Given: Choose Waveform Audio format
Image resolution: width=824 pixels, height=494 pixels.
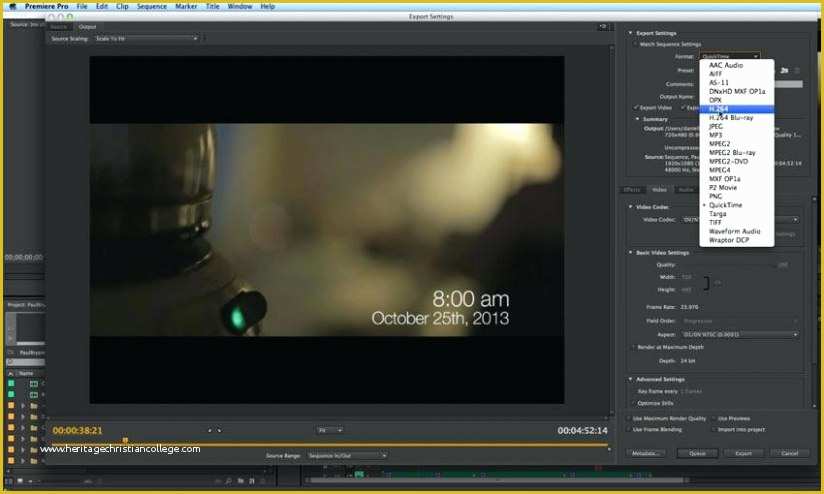Looking at the screenshot, I should point(737,231).
